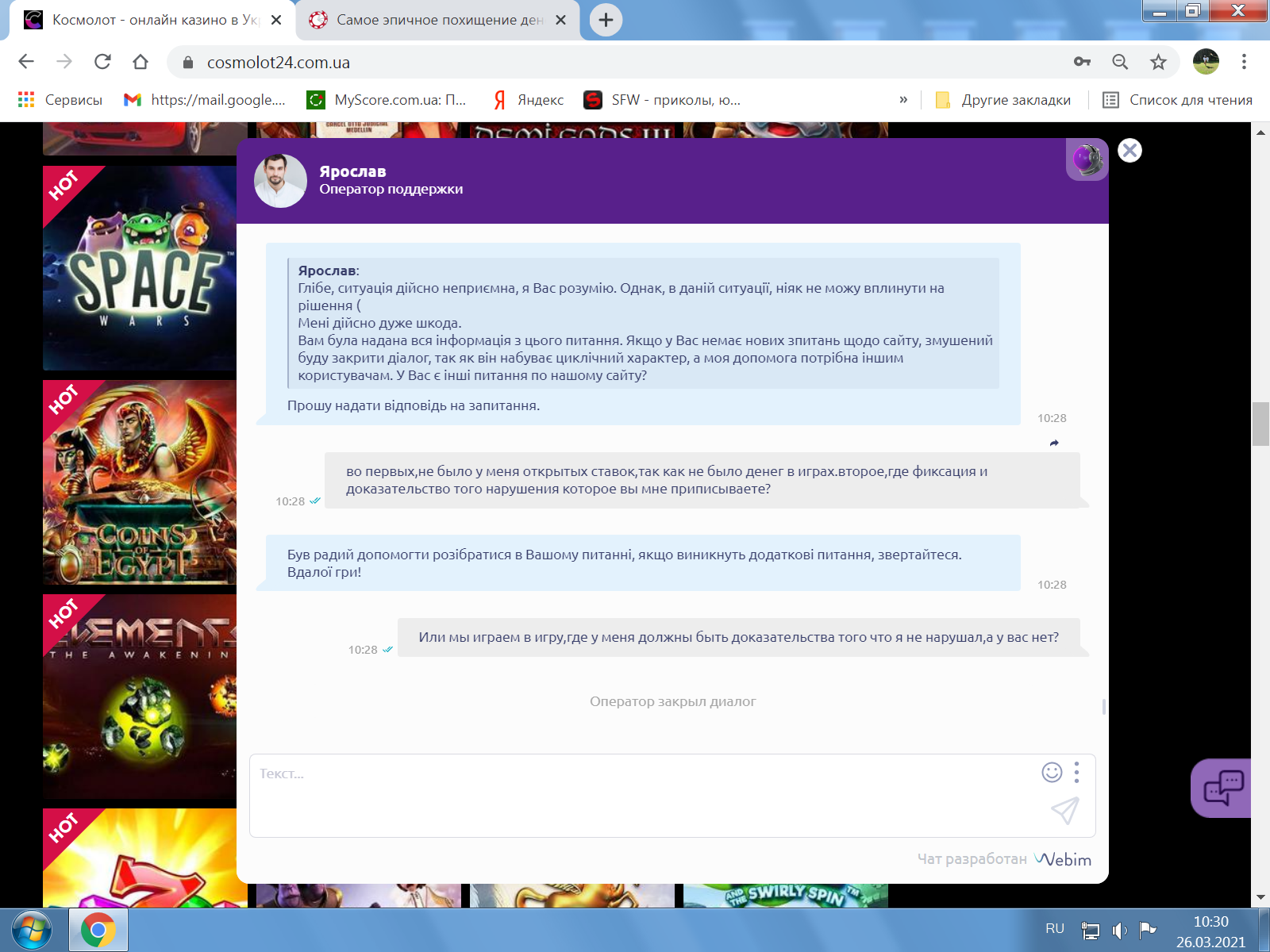Close the Космолот browser tab
Image resolution: width=1270 pixels, height=952 pixels.
(276, 20)
